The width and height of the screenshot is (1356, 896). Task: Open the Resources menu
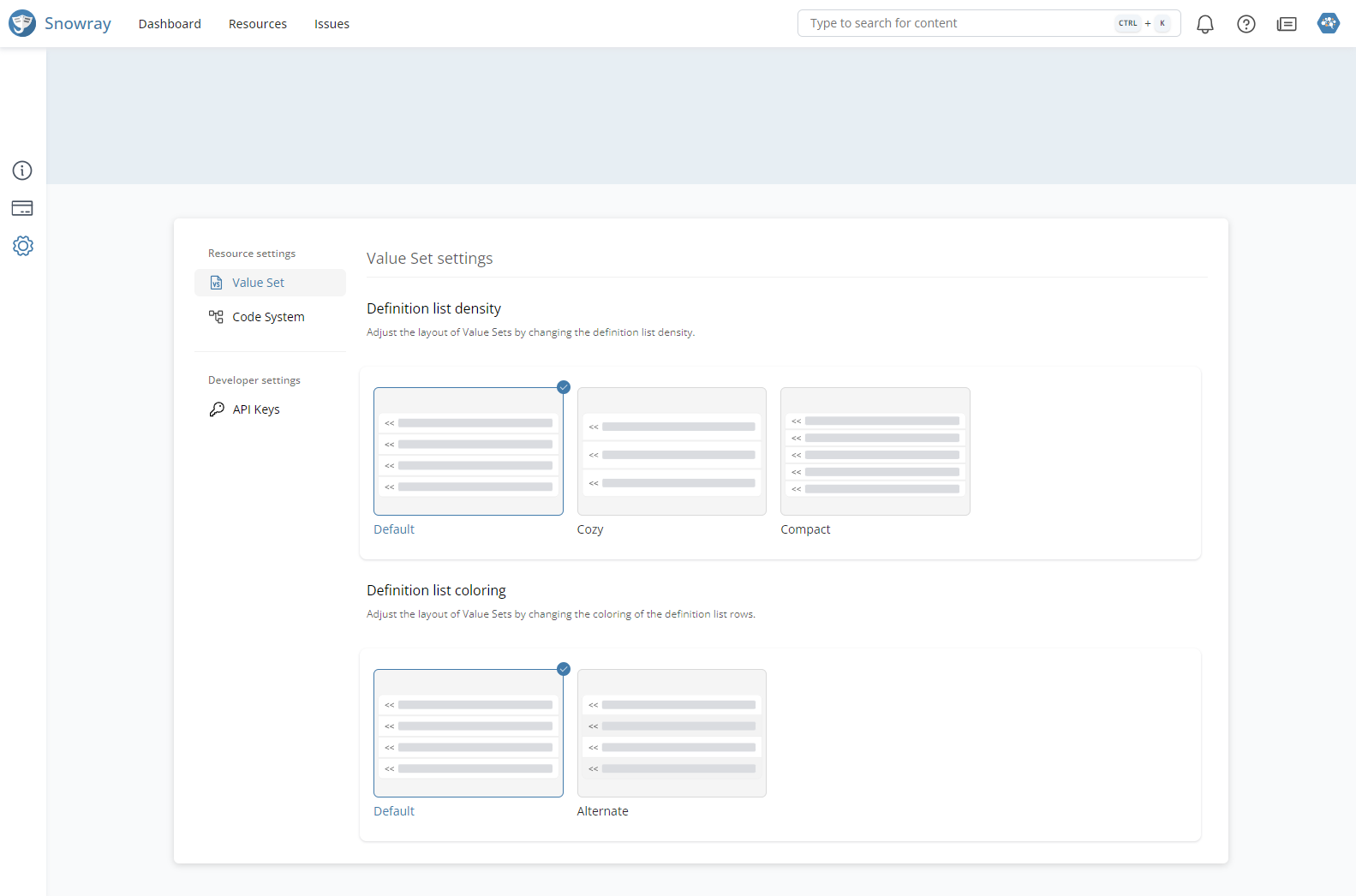257,24
